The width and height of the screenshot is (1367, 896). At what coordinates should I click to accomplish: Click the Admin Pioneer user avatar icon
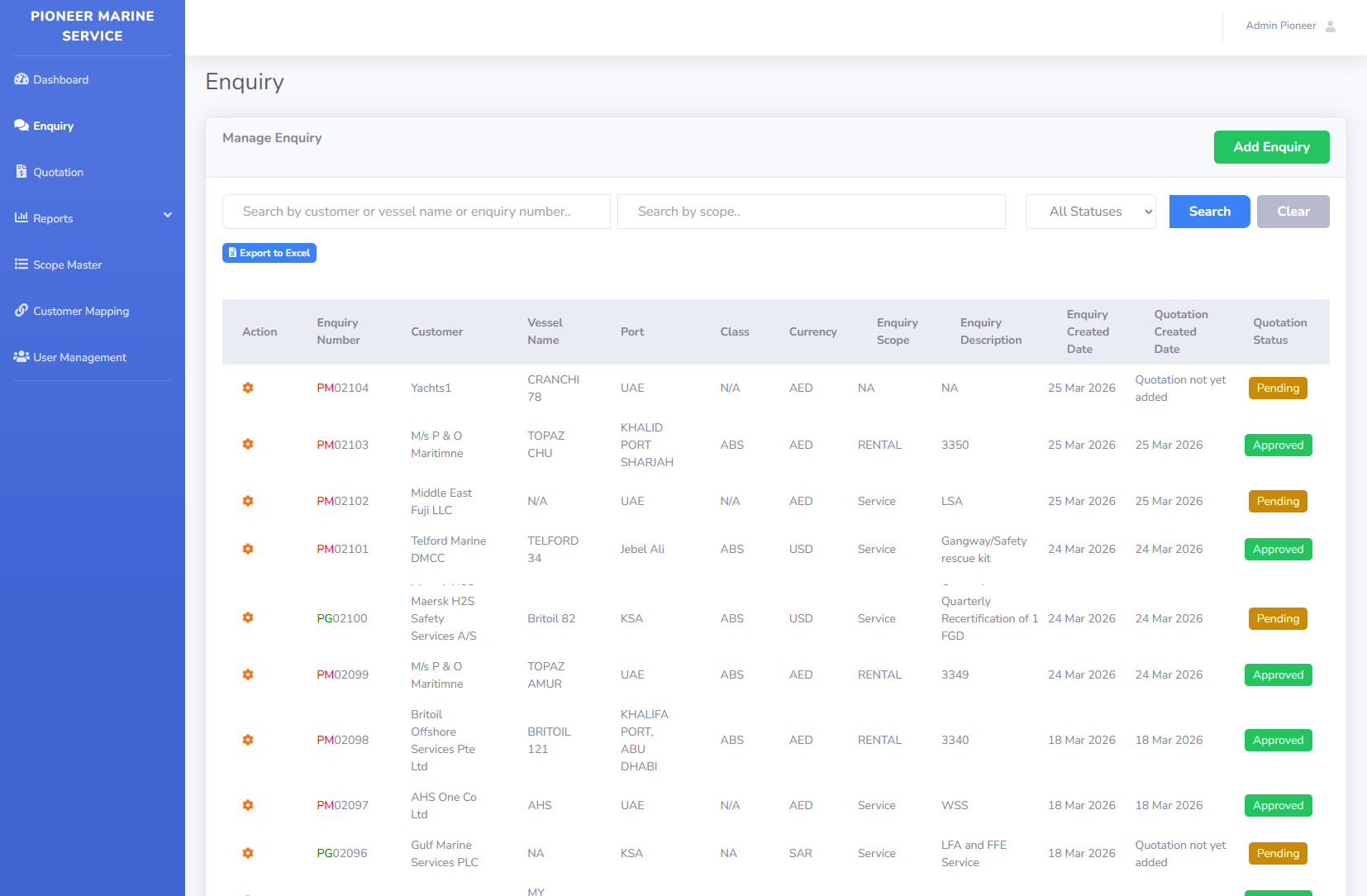(1331, 26)
